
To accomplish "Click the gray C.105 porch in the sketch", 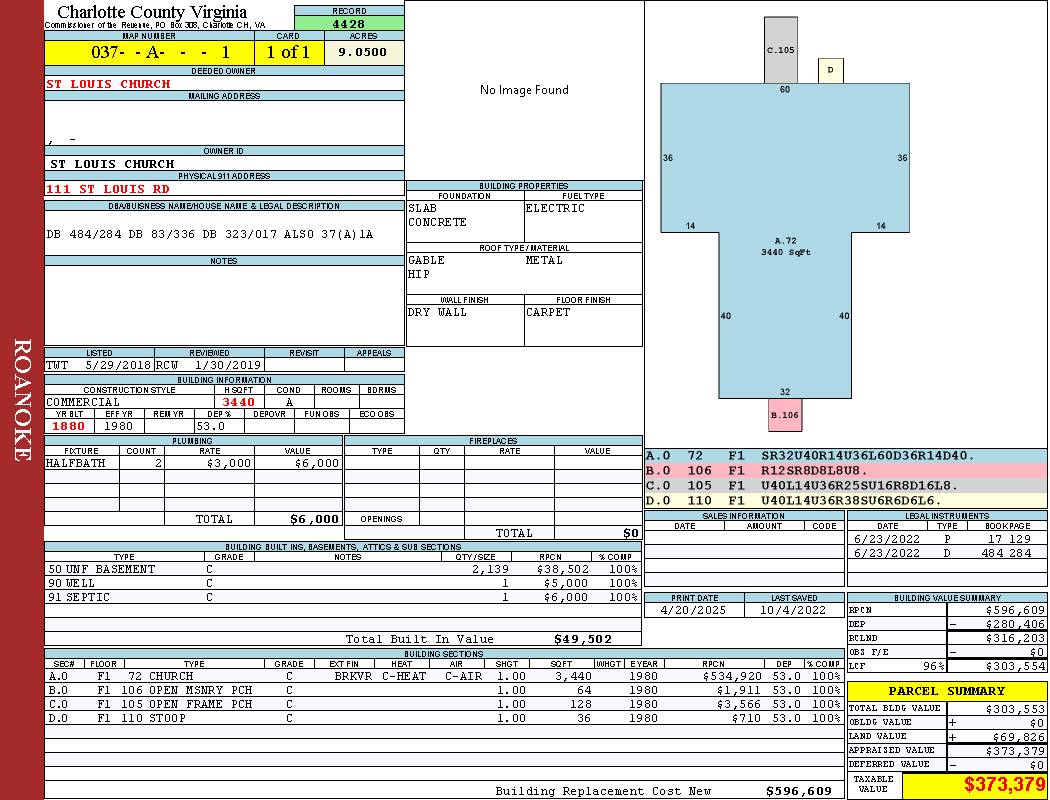I will click(781, 50).
